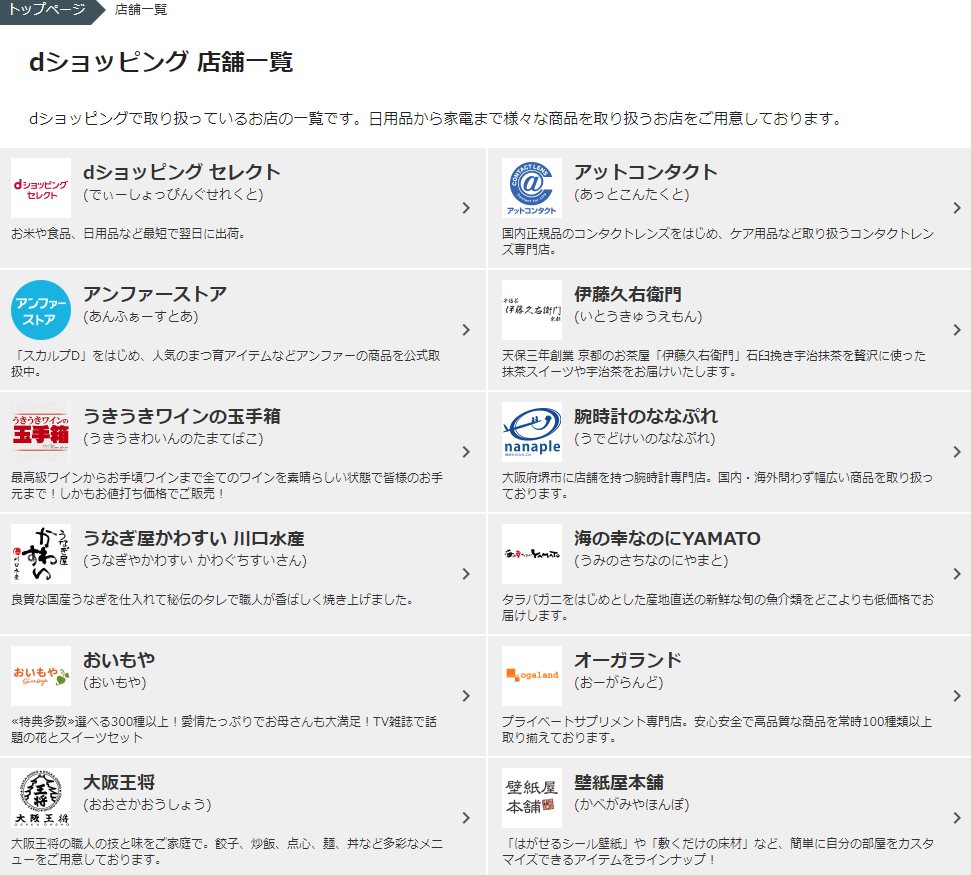Click the うきうきワインの玉手箱 logo
This screenshot has width=971, height=875.
(x=41, y=432)
